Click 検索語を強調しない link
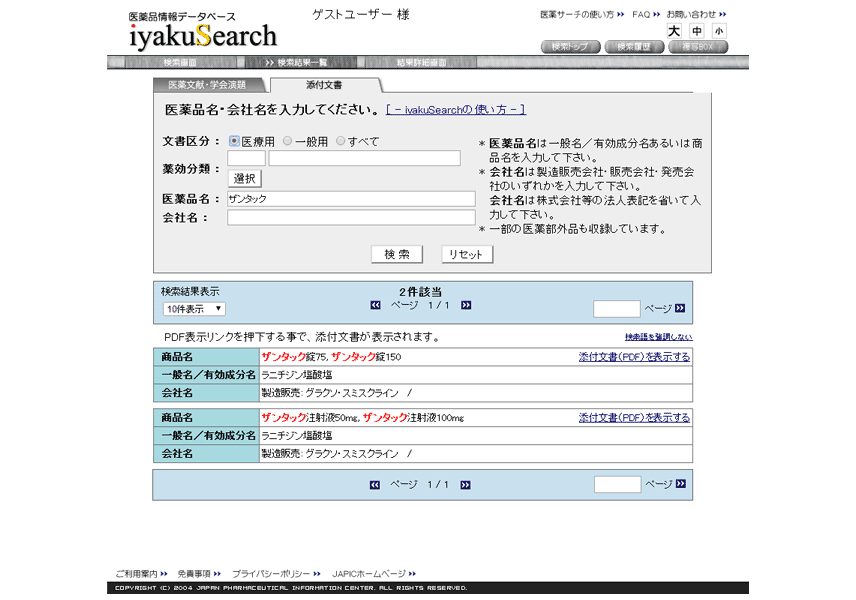The width and height of the screenshot is (856, 600). click(x=658, y=337)
